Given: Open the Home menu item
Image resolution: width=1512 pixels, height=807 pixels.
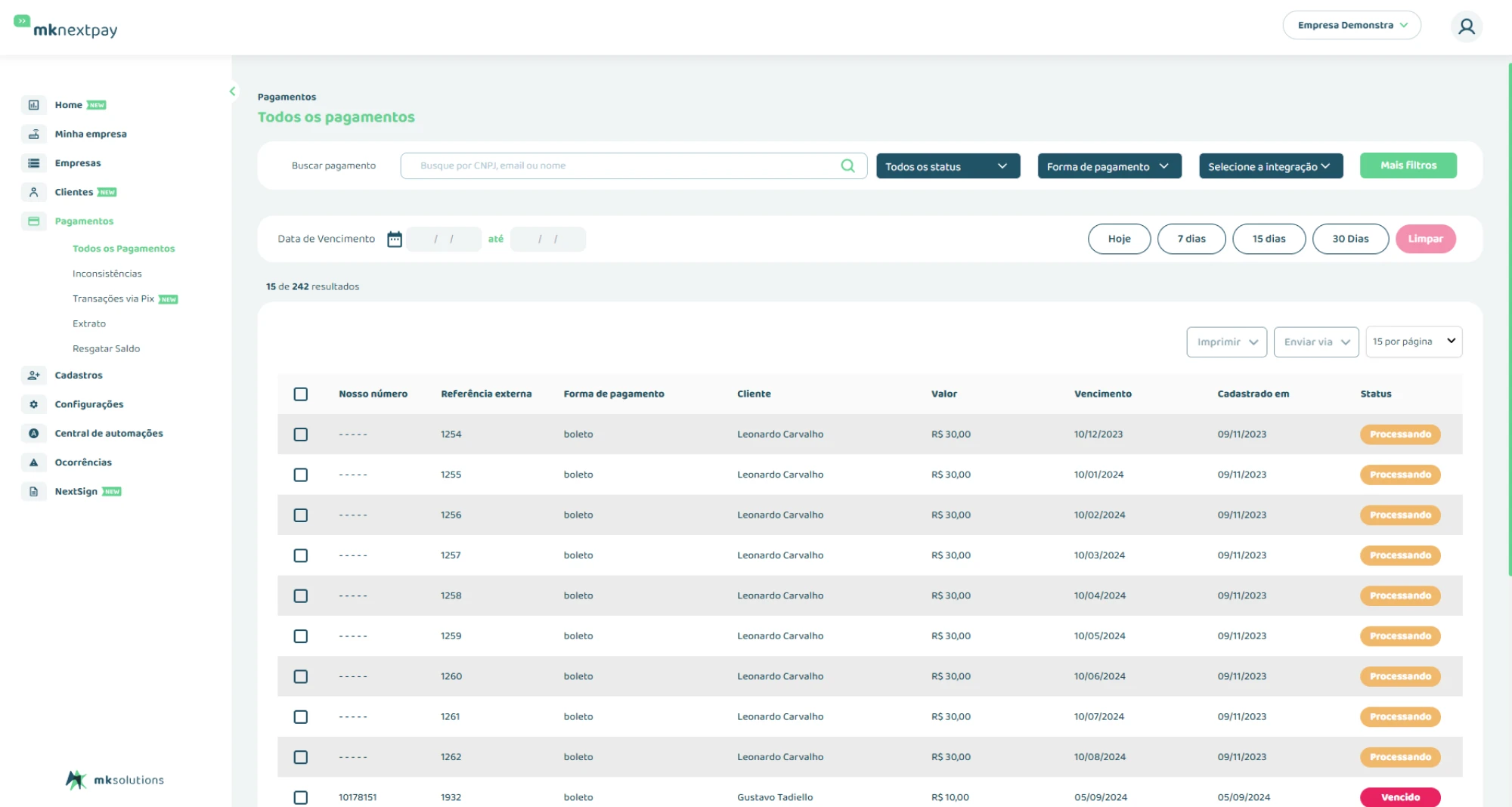Looking at the screenshot, I should tap(69, 105).
